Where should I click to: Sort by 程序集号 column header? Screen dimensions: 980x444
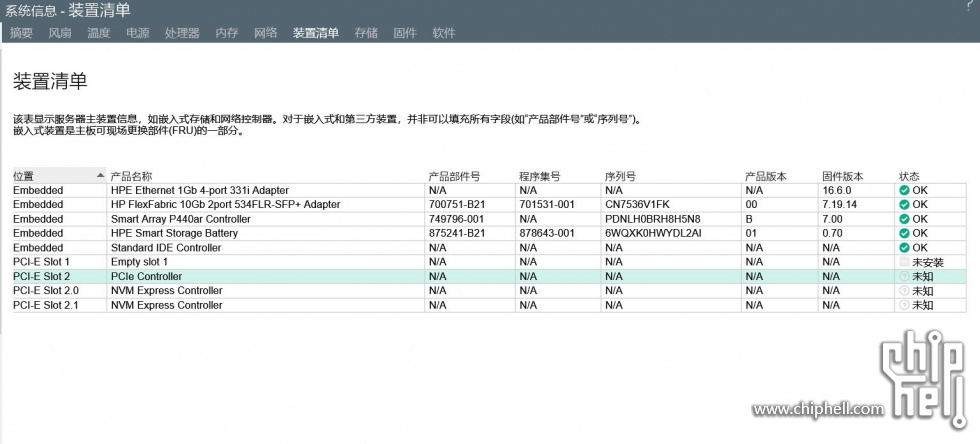[539, 176]
